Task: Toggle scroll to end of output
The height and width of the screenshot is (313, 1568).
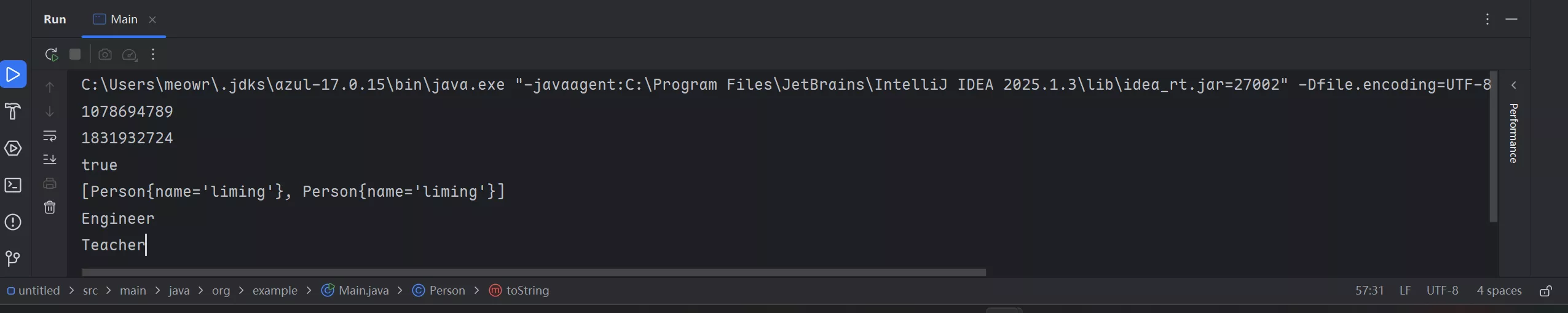Action: click(x=50, y=159)
